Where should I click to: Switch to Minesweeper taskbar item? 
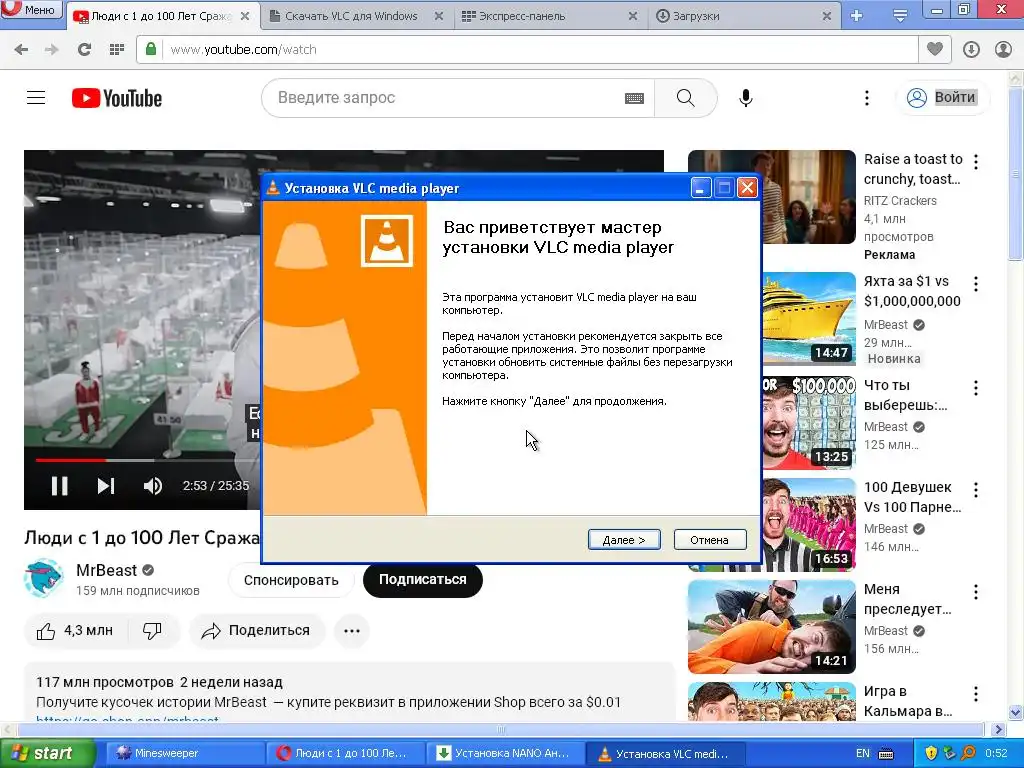click(x=184, y=754)
